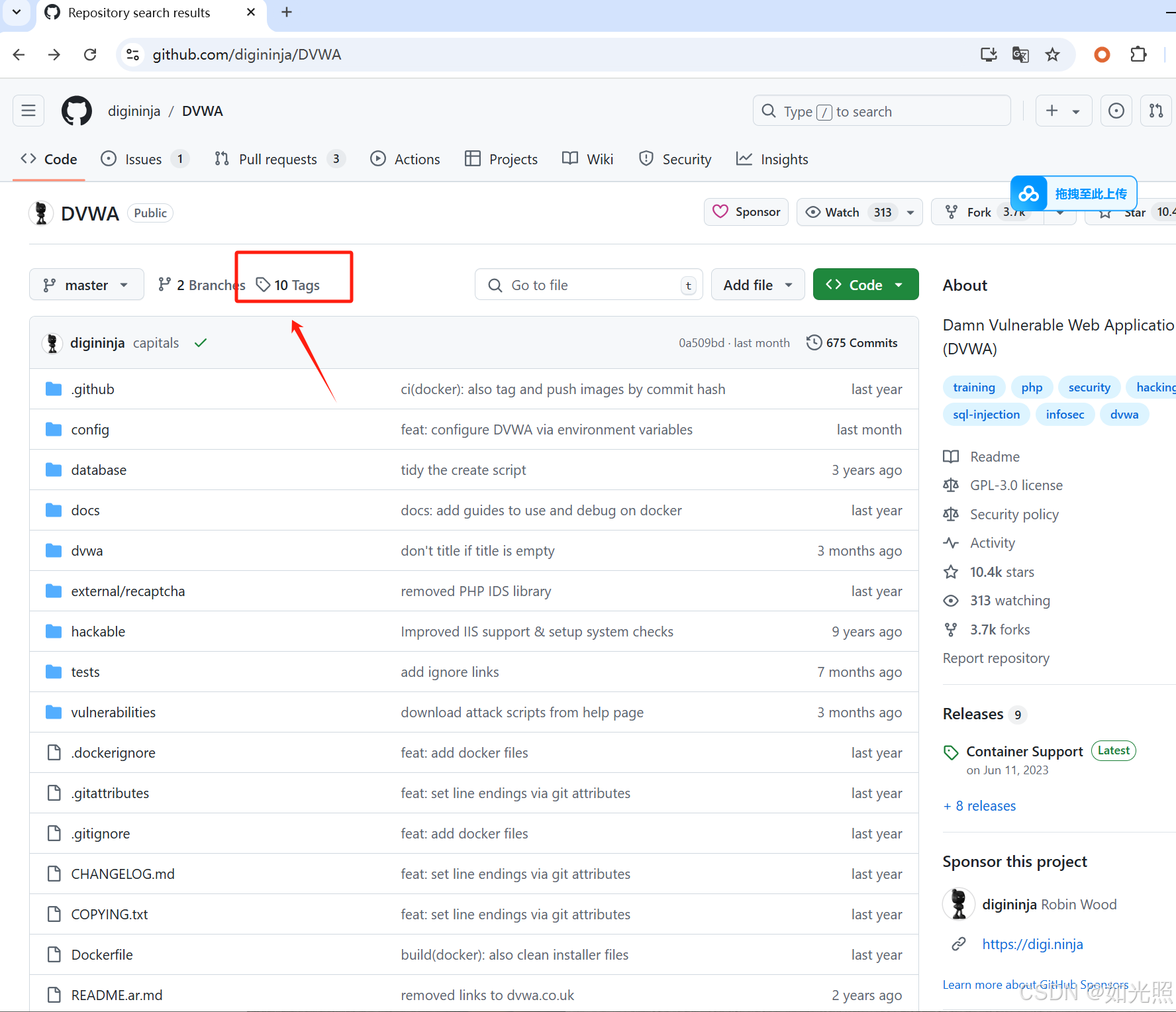View the 2 Branches link
This screenshot has width=1176, height=1012.
click(201, 285)
